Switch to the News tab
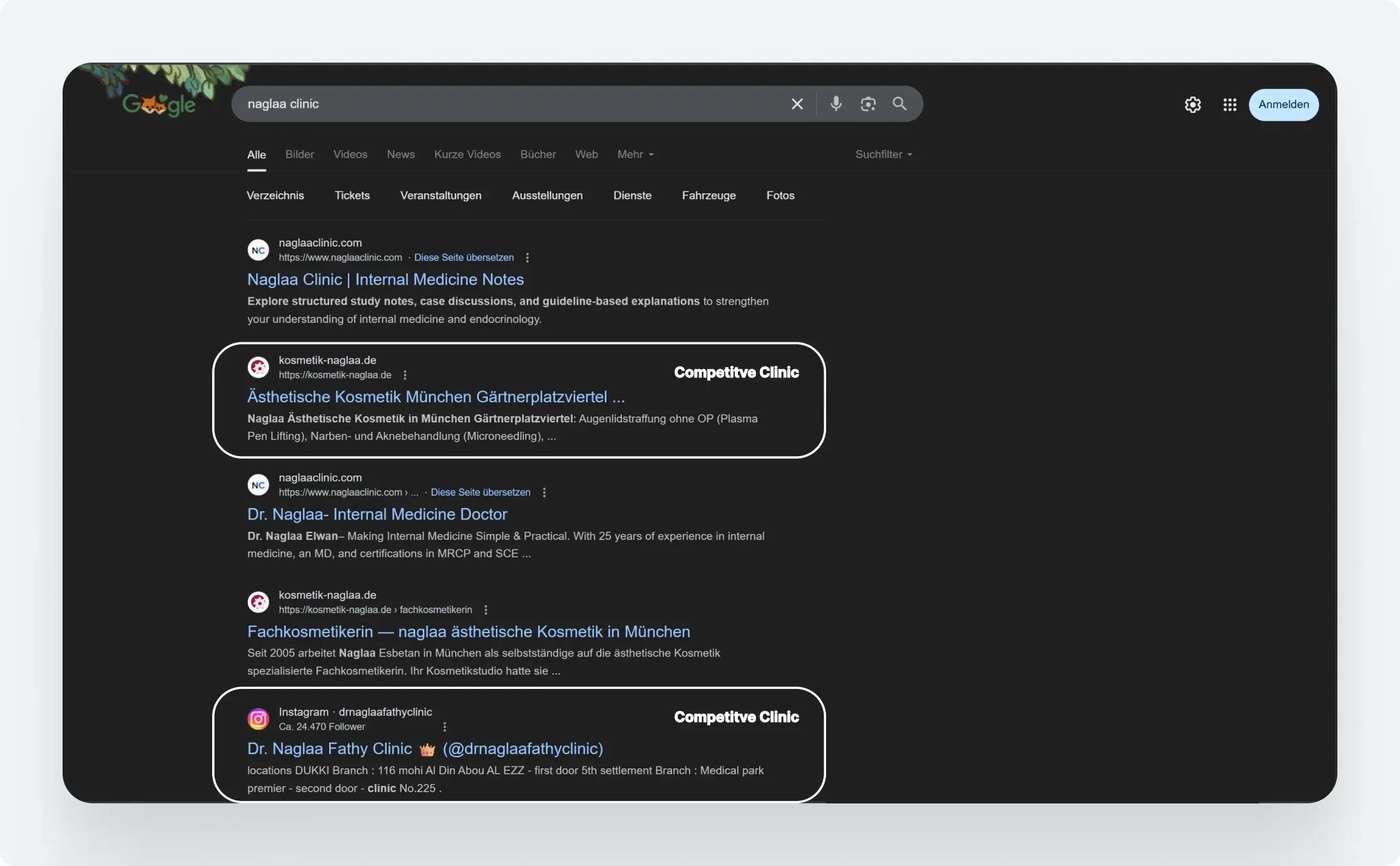 click(401, 155)
